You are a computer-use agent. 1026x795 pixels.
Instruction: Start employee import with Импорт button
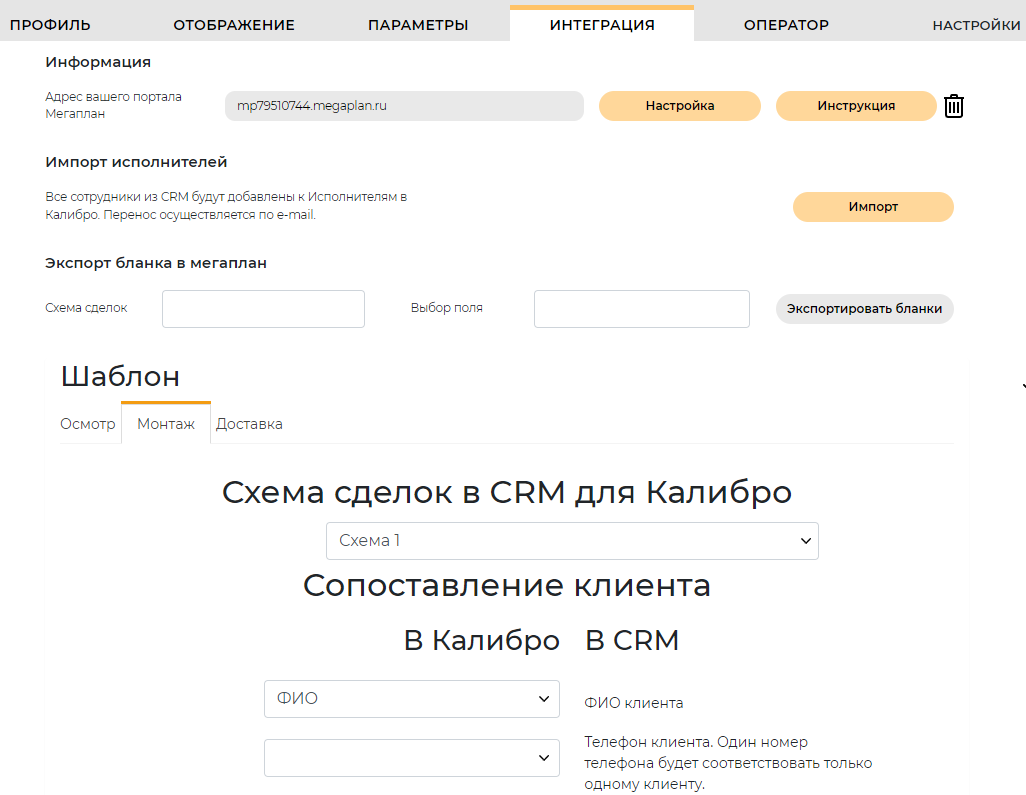tap(873, 207)
